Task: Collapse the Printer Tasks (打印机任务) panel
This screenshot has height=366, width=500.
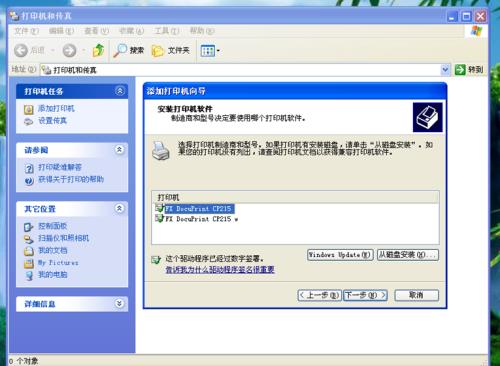Action: click(120, 91)
